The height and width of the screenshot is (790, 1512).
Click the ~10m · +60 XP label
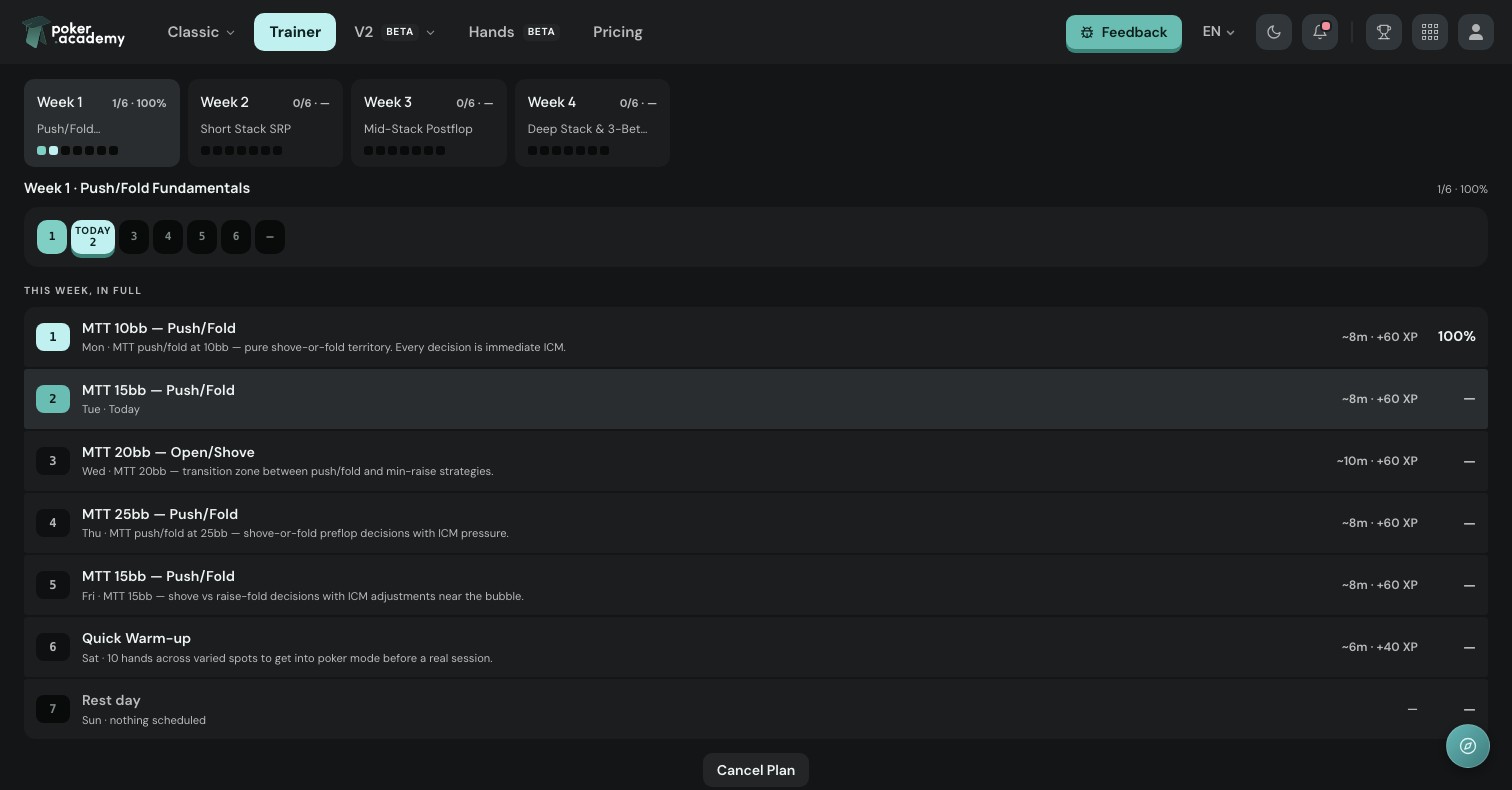pyautogui.click(x=1377, y=461)
